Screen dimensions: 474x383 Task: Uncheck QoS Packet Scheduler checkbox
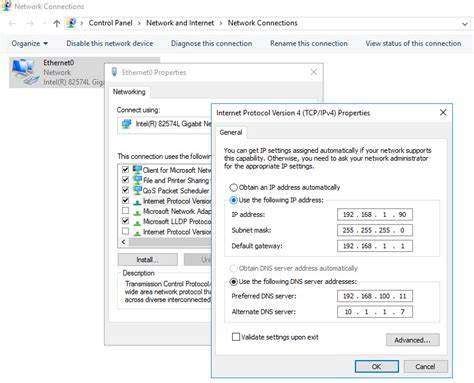[125, 190]
